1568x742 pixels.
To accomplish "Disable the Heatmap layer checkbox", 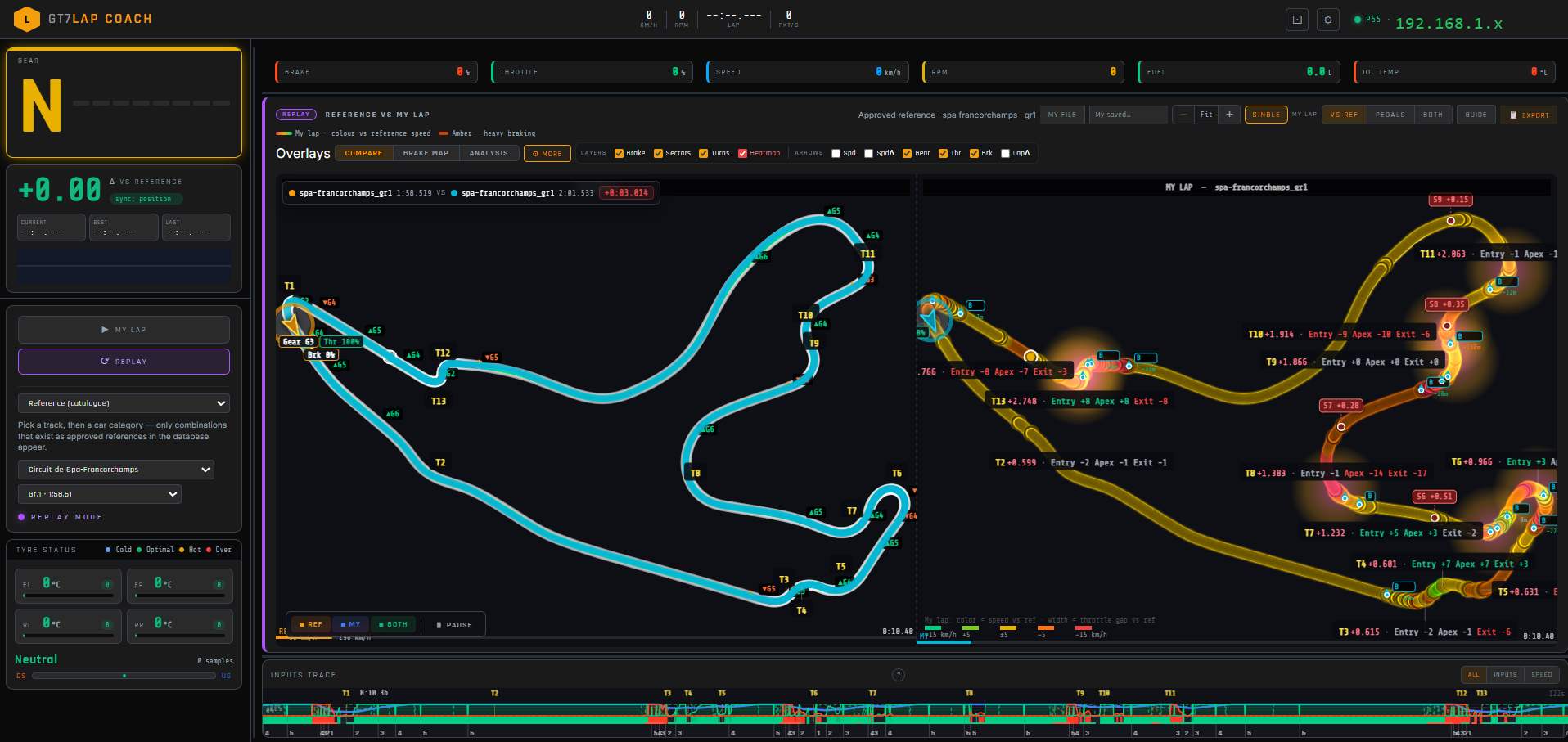I will point(742,153).
